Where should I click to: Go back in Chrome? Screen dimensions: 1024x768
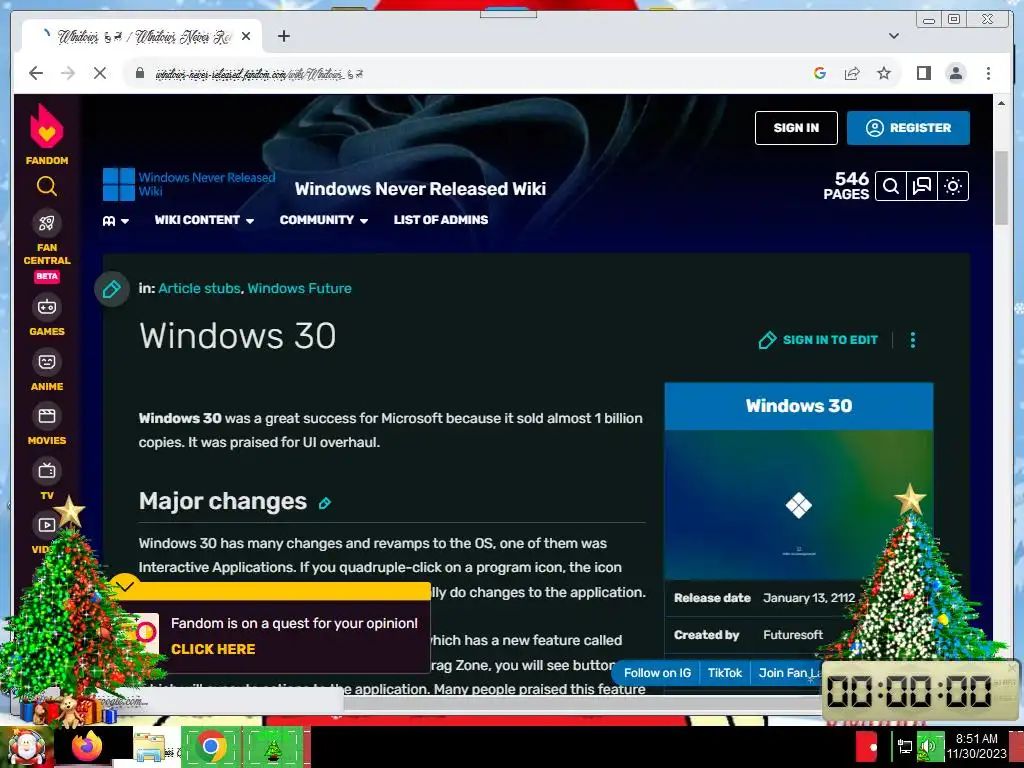(x=36, y=73)
